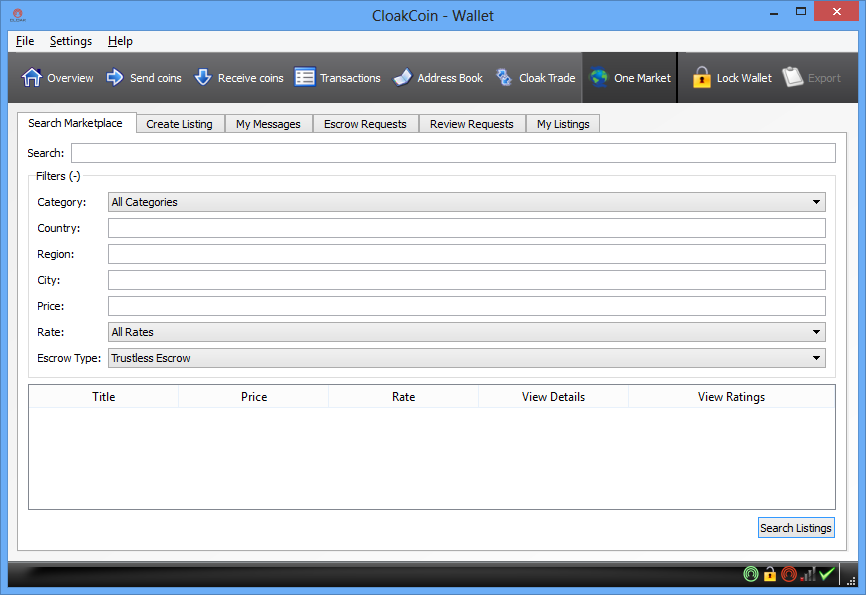Click the CloakCoin logo in title bar
Image resolution: width=866 pixels, height=595 pixels.
pyautogui.click(x=17, y=15)
